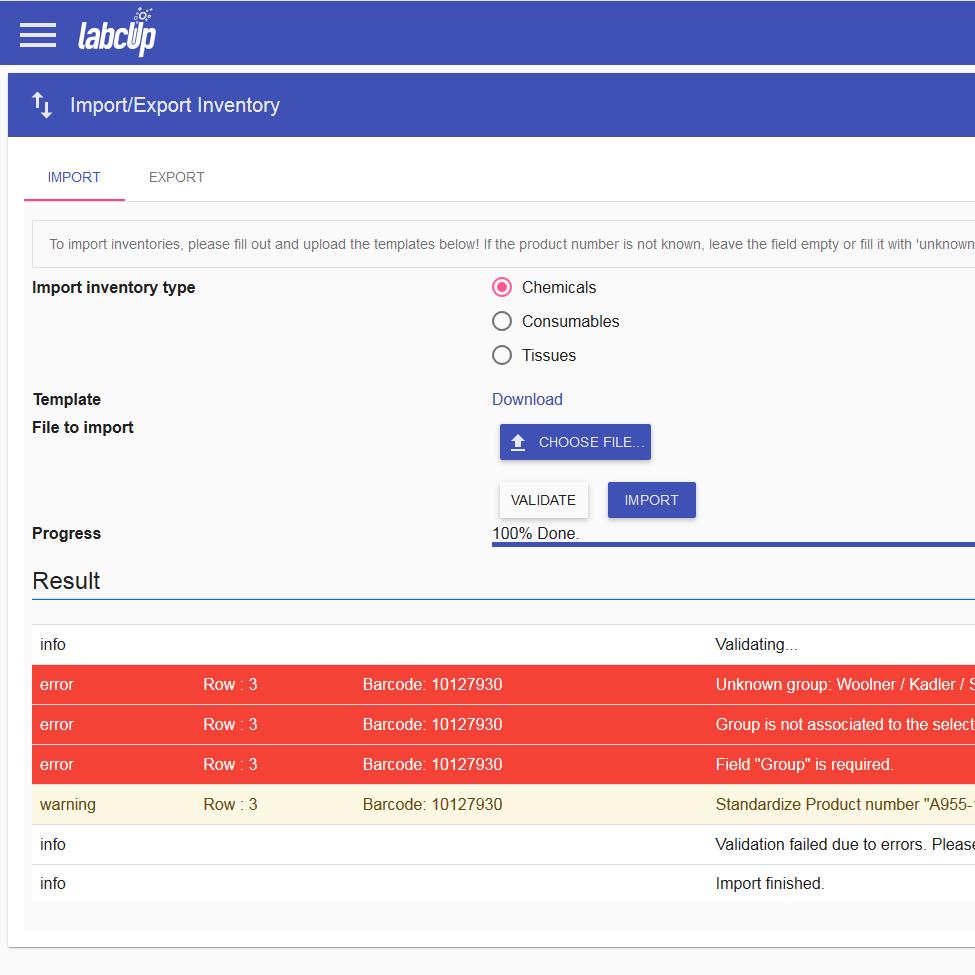Click the 'Import finished.' message
Viewport: 975px width, 975px height.
coord(770,884)
